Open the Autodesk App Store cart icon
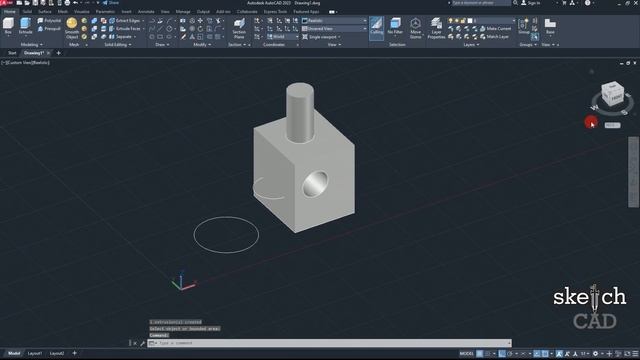Screen dimensions: 640x360 (x=564, y=3)
